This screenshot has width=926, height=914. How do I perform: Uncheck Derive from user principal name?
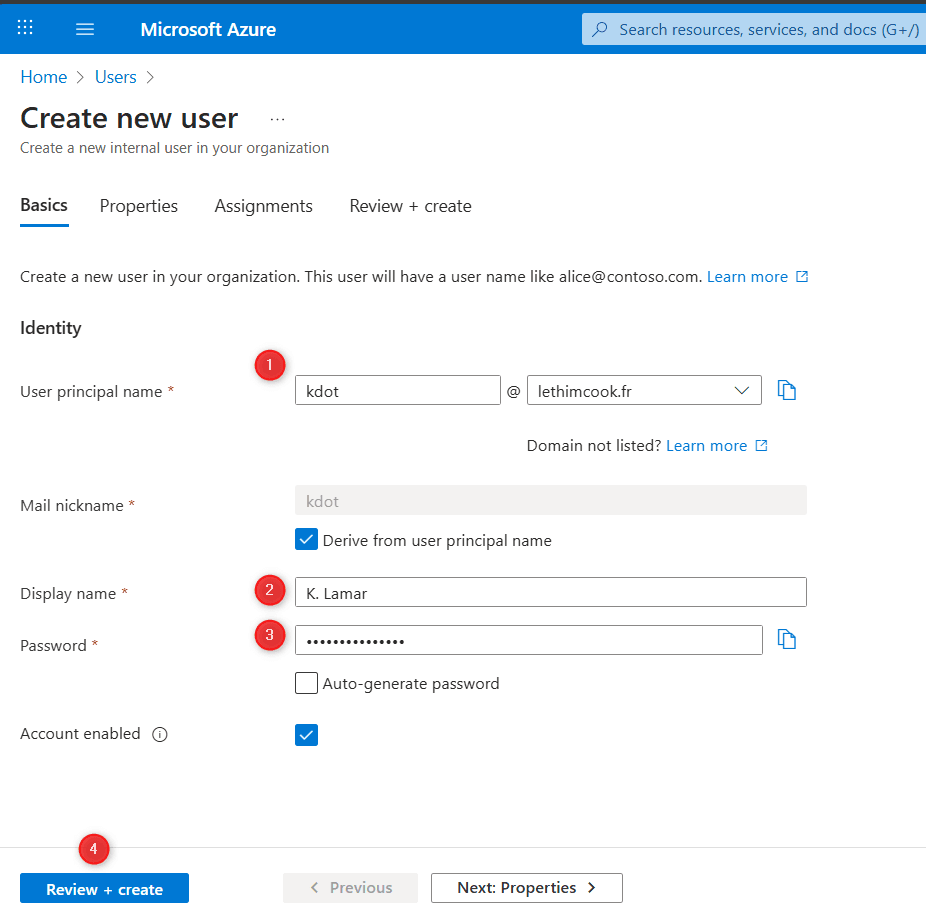307,540
